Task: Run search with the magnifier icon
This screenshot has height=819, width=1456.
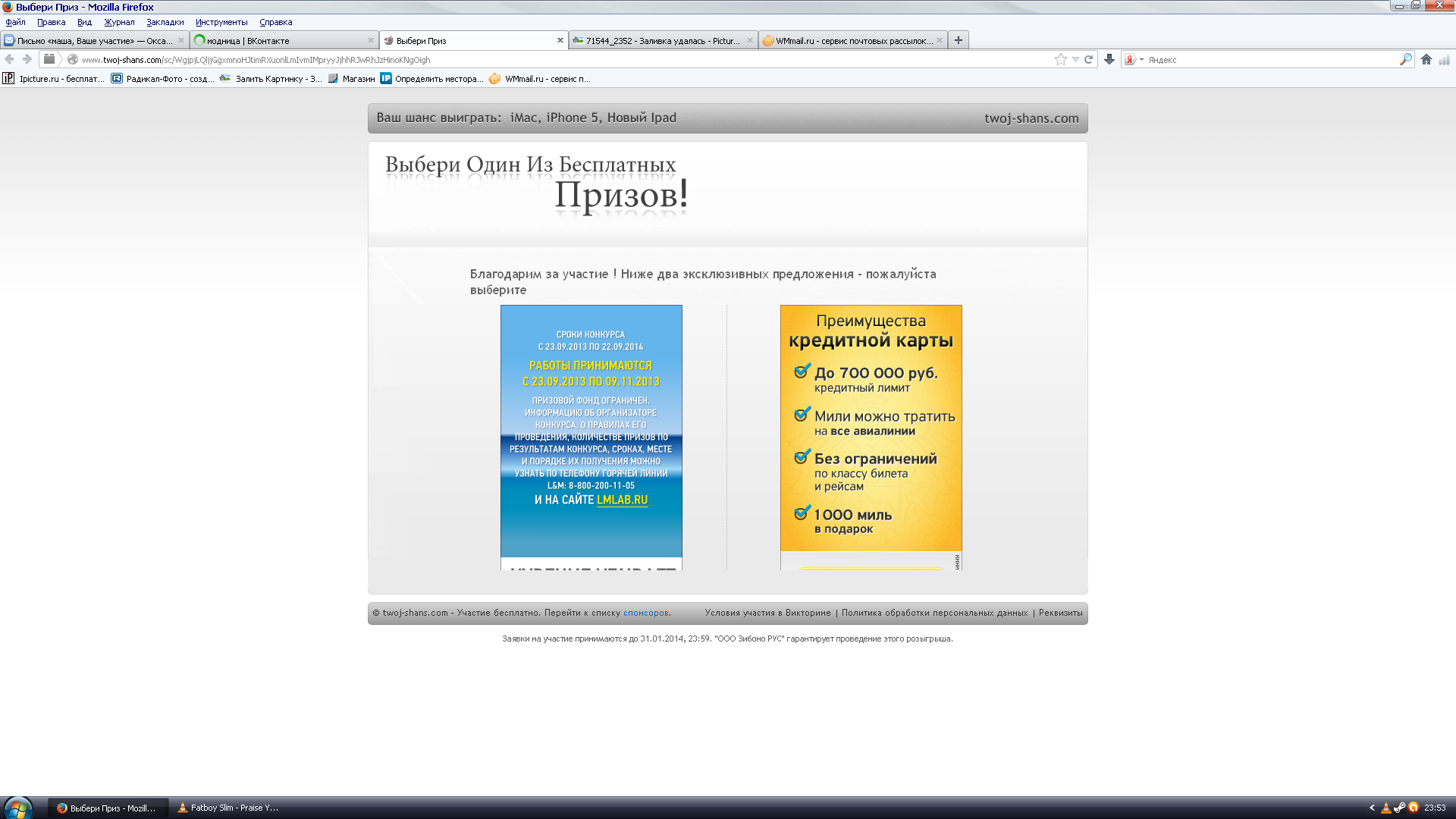Action: click(1405, 59)
